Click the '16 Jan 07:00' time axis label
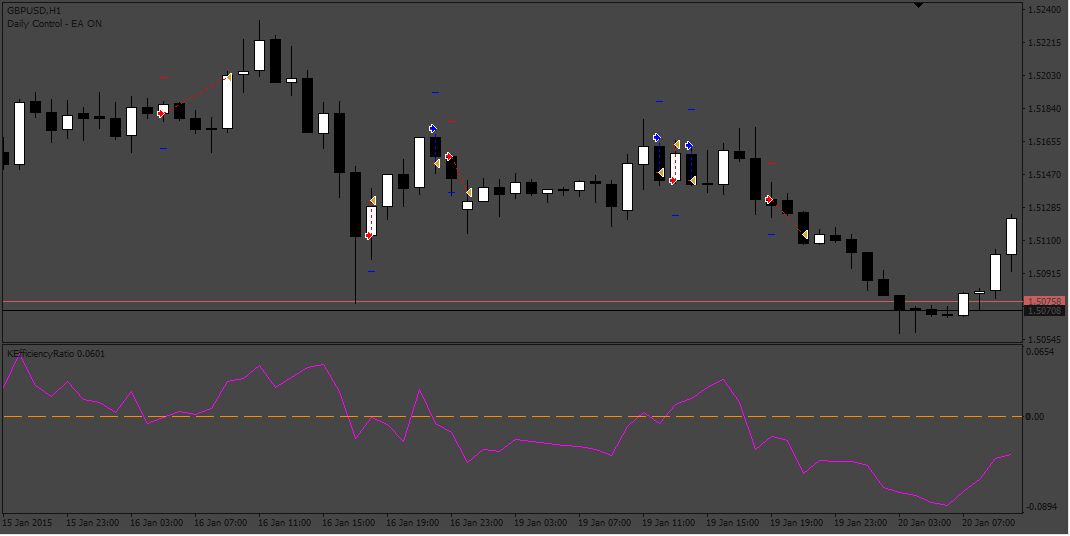 pos(220,522)
